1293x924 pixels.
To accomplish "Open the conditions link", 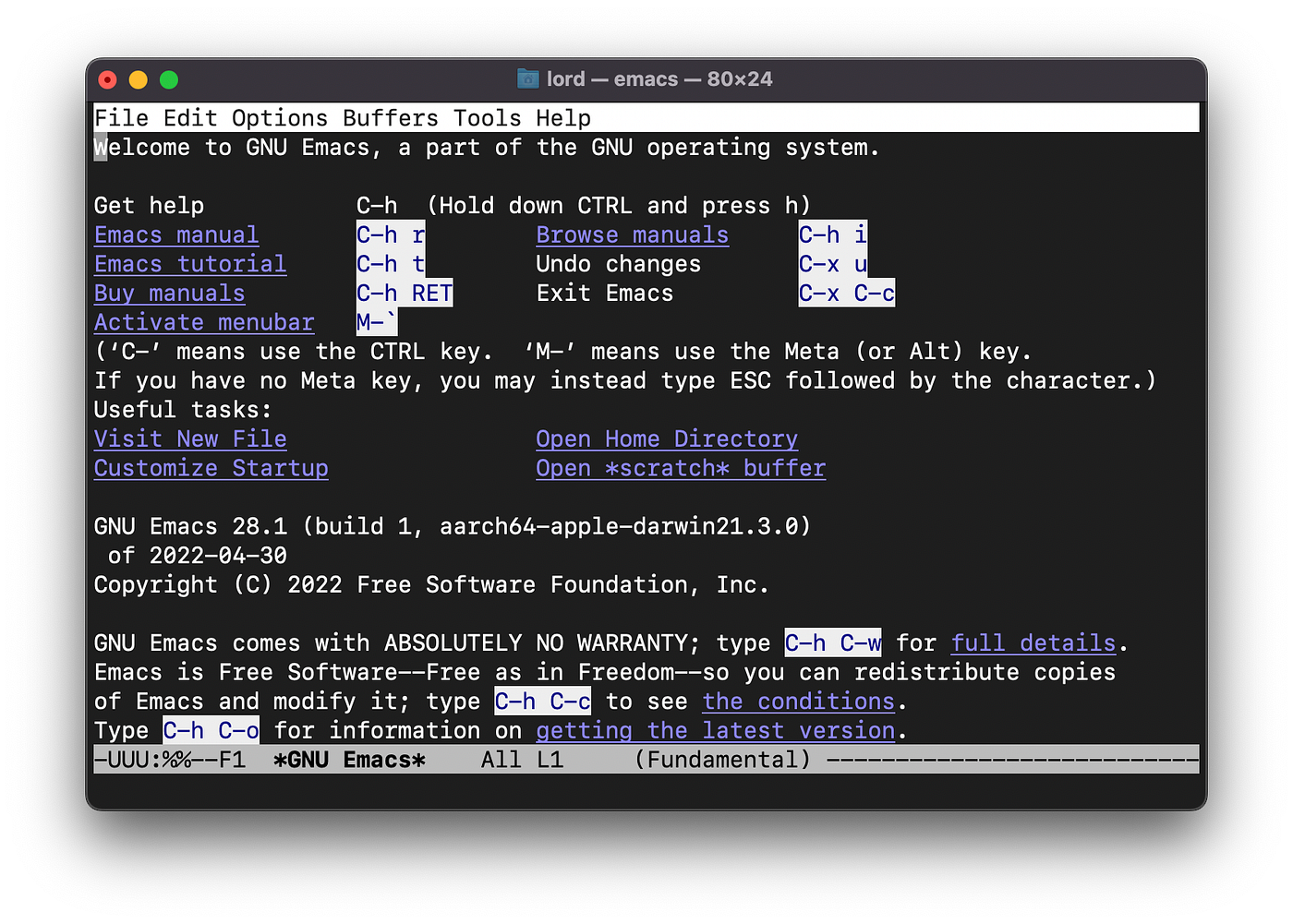I will (798, 701).
